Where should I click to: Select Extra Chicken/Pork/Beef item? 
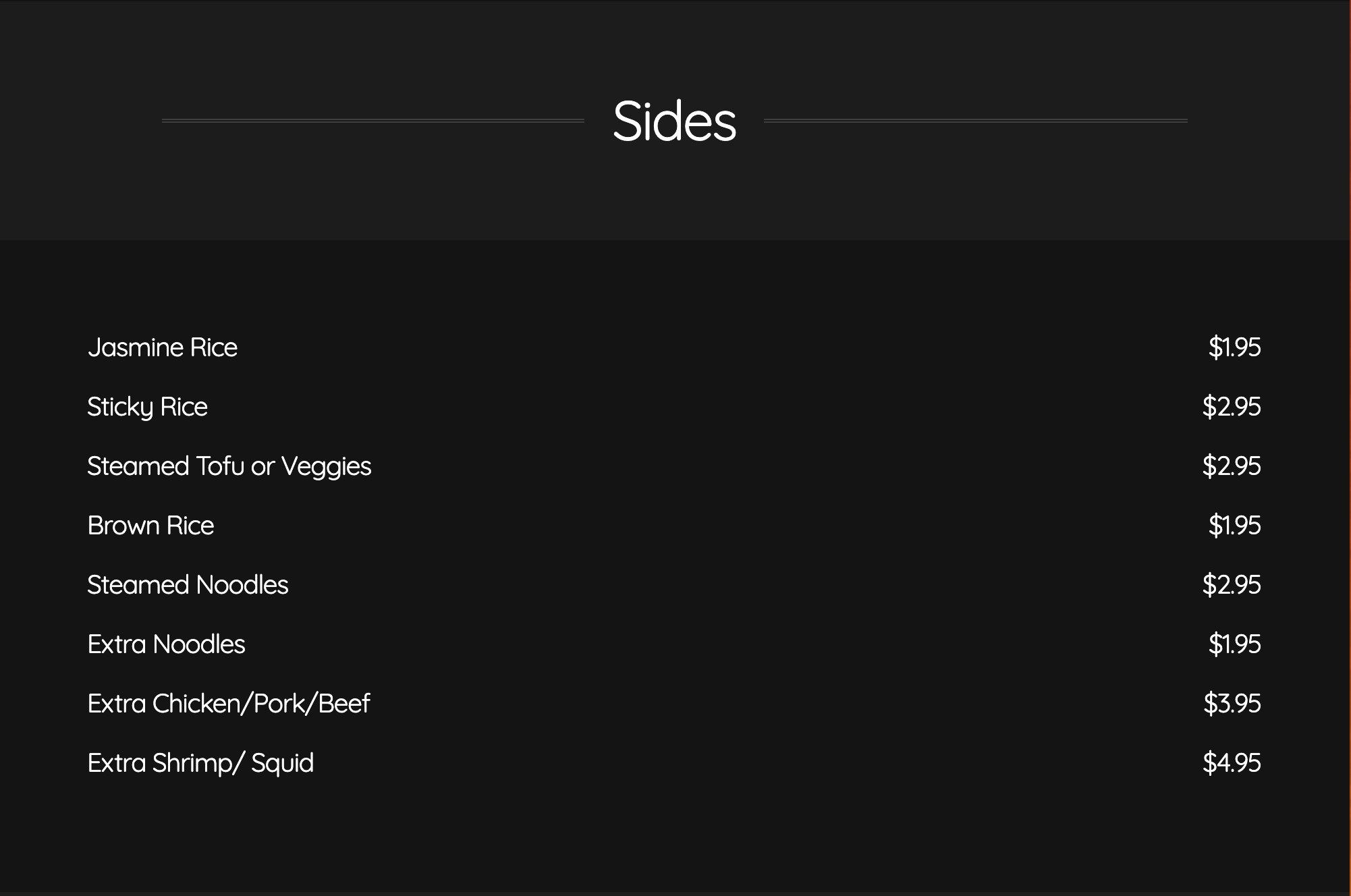(229, 704)
